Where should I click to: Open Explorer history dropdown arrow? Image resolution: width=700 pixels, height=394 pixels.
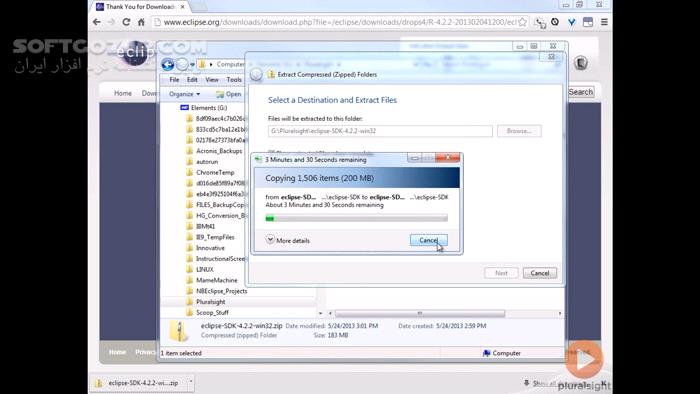coord(192,65)
